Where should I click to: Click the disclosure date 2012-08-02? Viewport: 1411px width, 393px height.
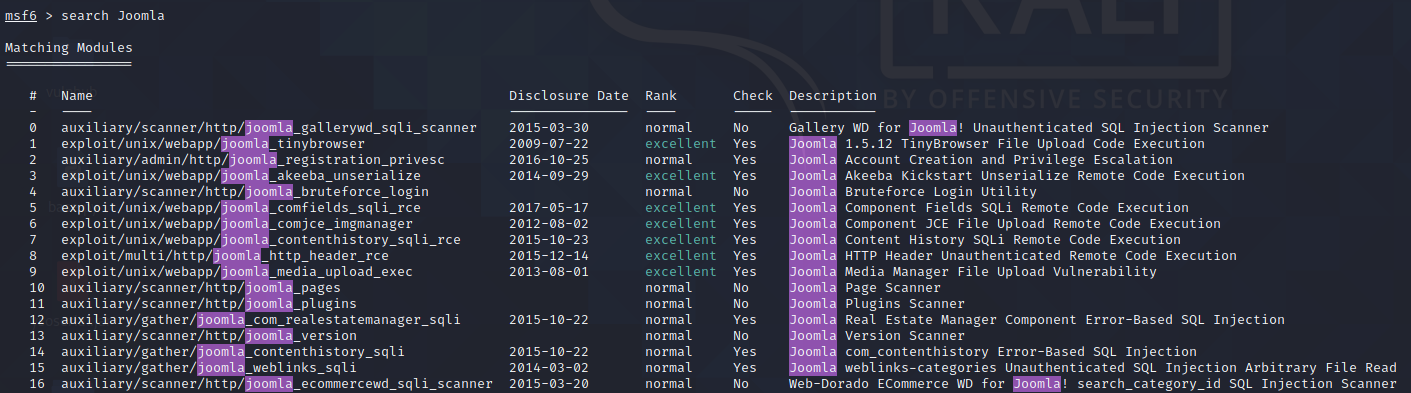pyautogui.click(x=549, y=224)
